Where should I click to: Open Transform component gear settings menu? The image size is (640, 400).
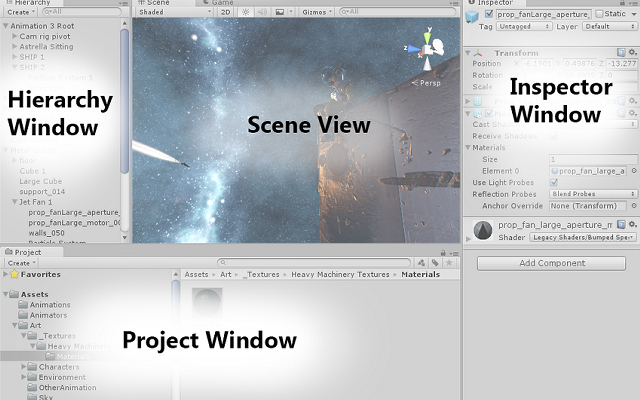[632, 52]
